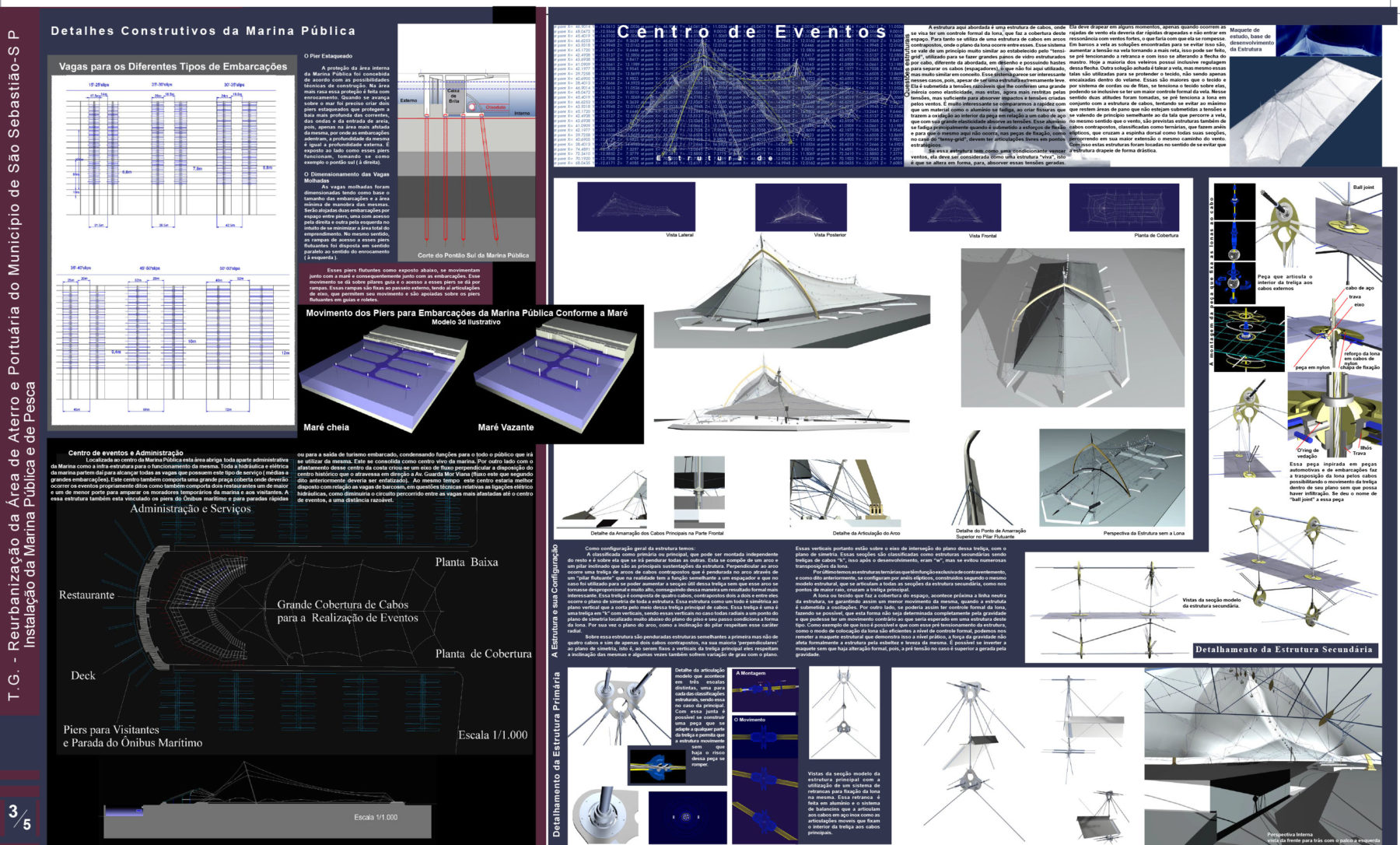
Task: Select the vertical 'T.G. - Reurbanização da Área' title
Action: [21, 366]
